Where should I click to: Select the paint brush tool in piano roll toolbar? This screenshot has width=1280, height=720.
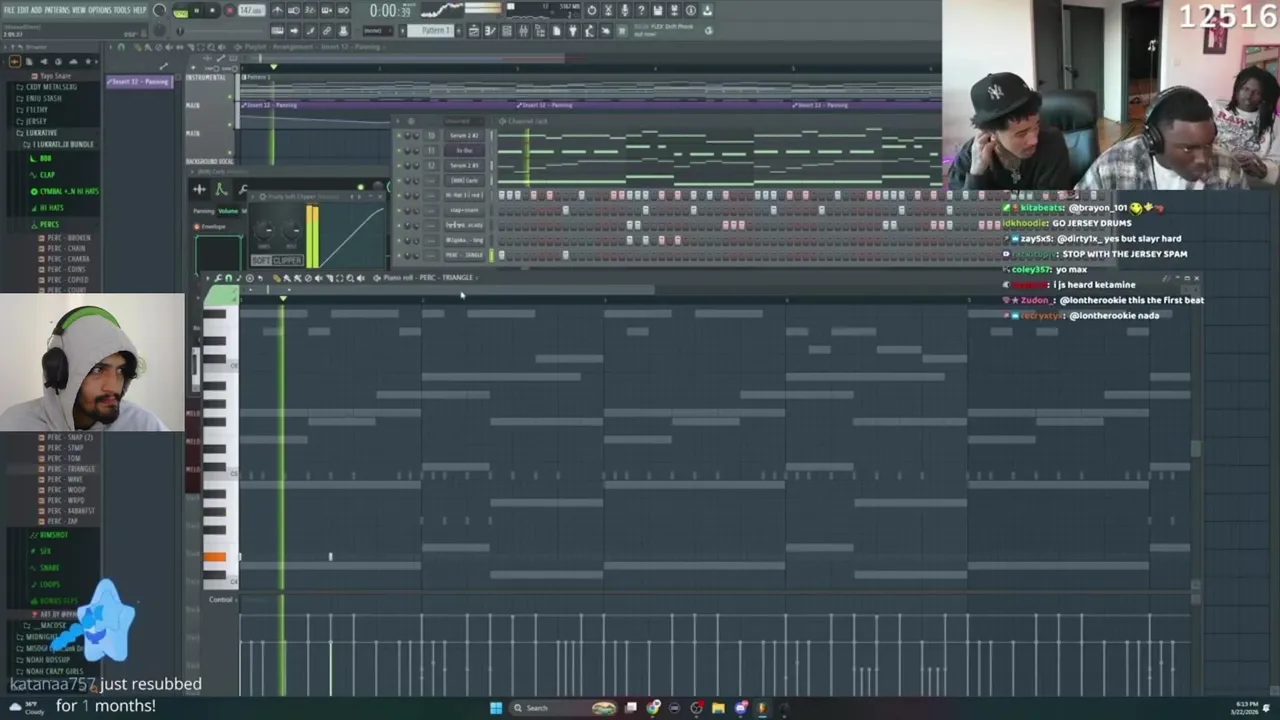tap(287, 278)
